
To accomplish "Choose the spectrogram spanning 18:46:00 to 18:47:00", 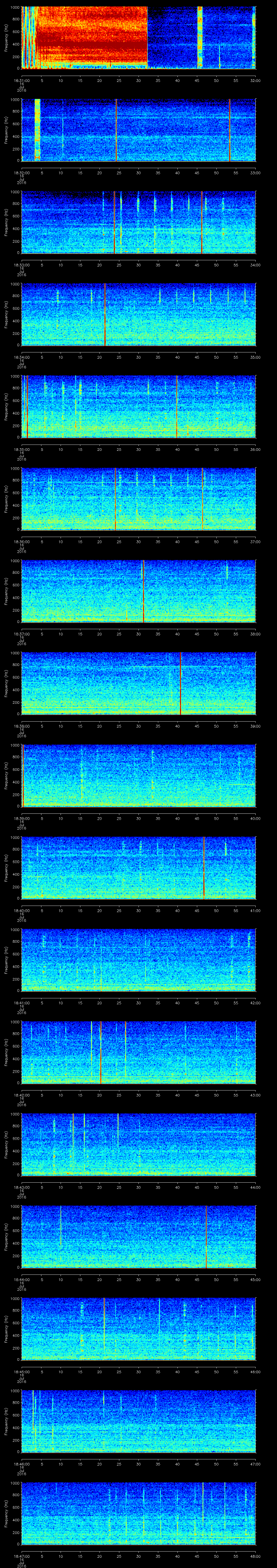I will pyautogui.click(x=138, y=1422).
